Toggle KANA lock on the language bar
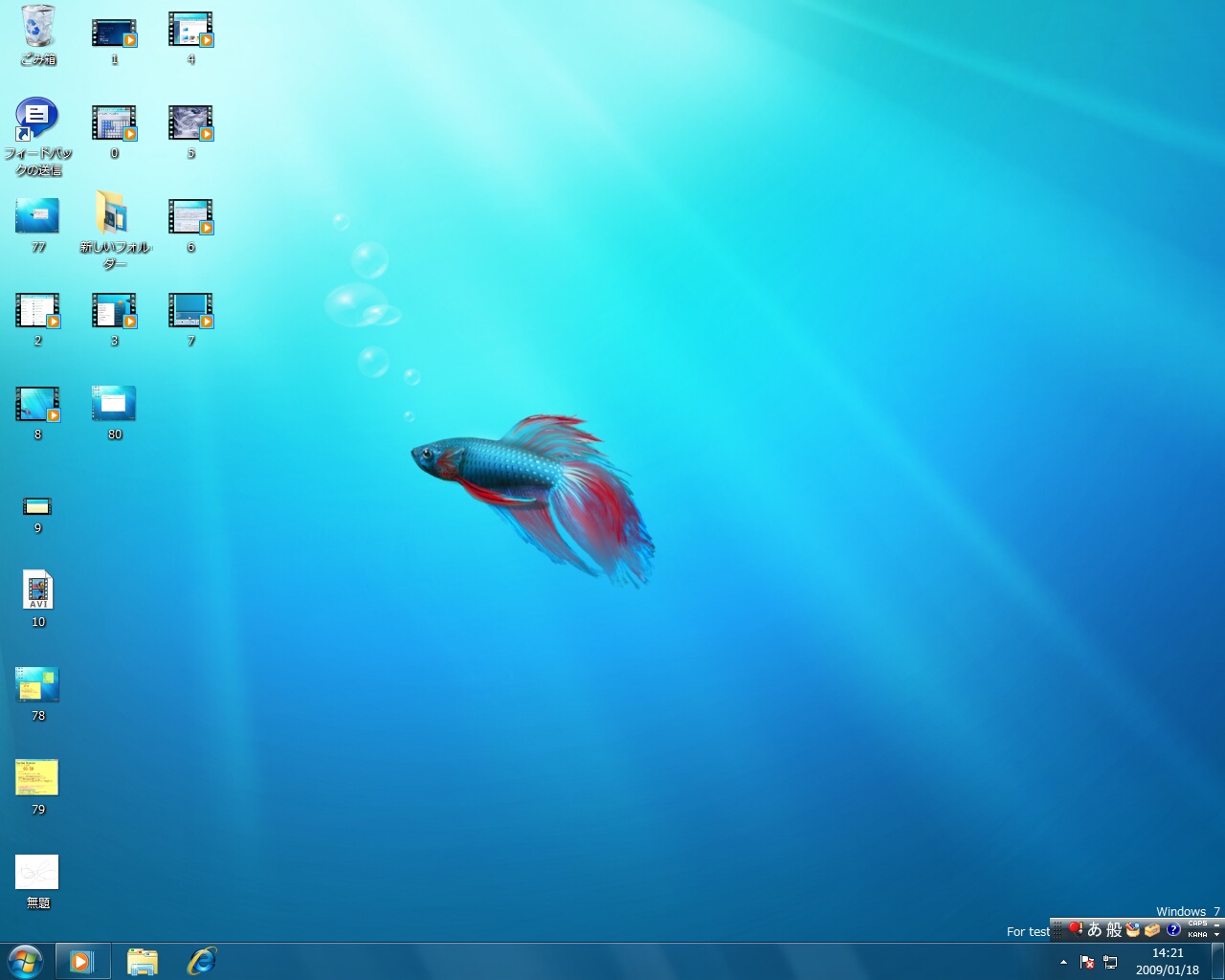1225x980 pixels. click(x=1197, y=934)
